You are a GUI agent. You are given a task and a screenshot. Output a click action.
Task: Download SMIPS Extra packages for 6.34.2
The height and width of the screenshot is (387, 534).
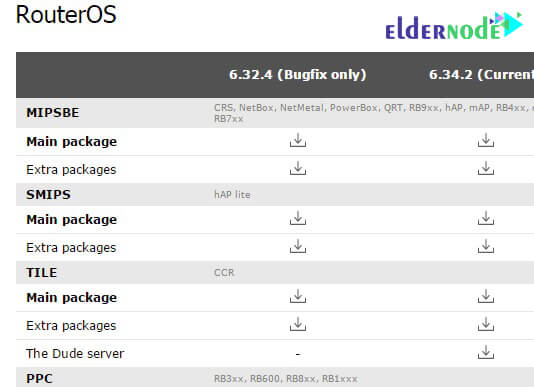coord(486,246)
